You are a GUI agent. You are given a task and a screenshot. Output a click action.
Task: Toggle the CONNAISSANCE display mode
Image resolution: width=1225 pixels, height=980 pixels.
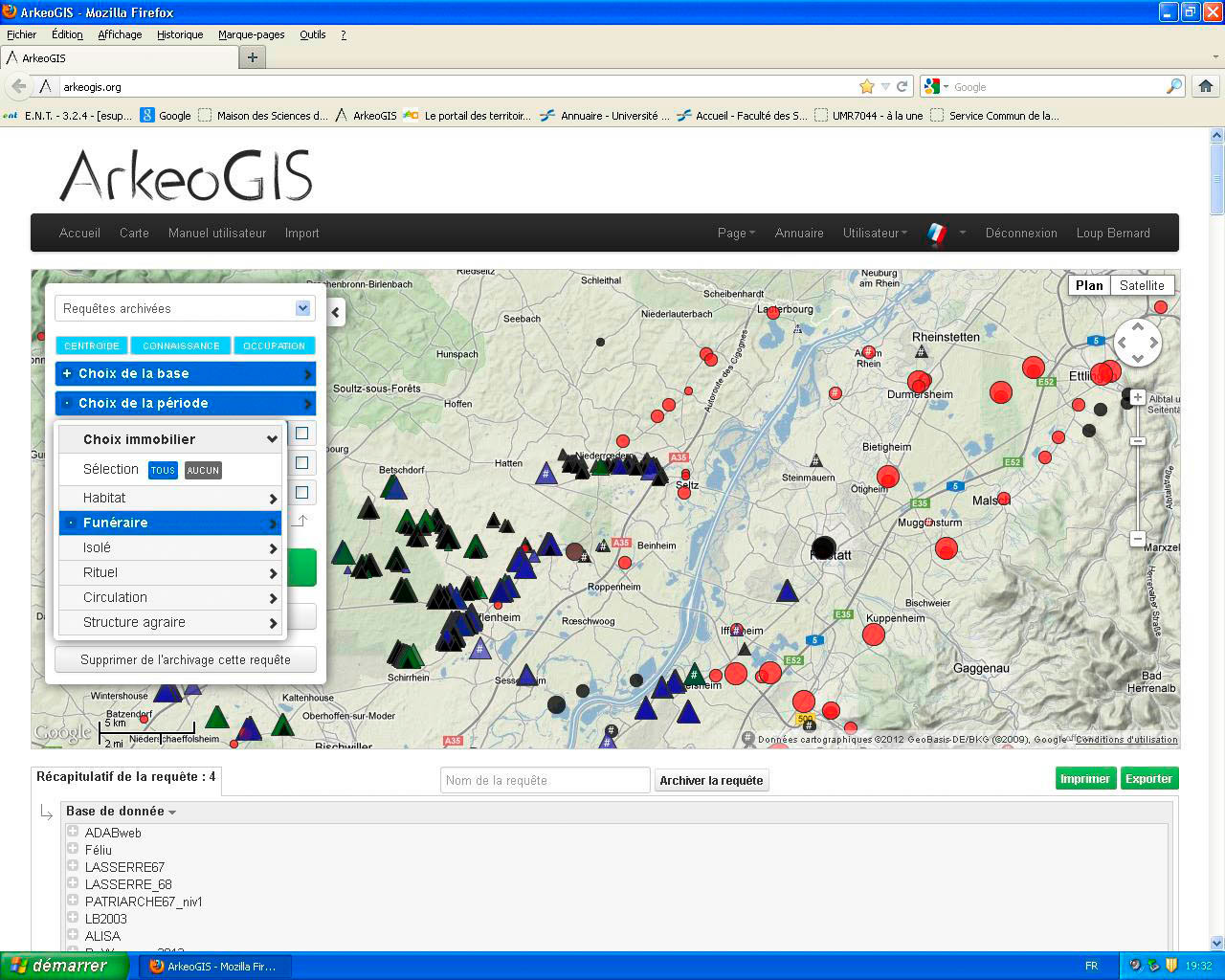coord(181,345)
